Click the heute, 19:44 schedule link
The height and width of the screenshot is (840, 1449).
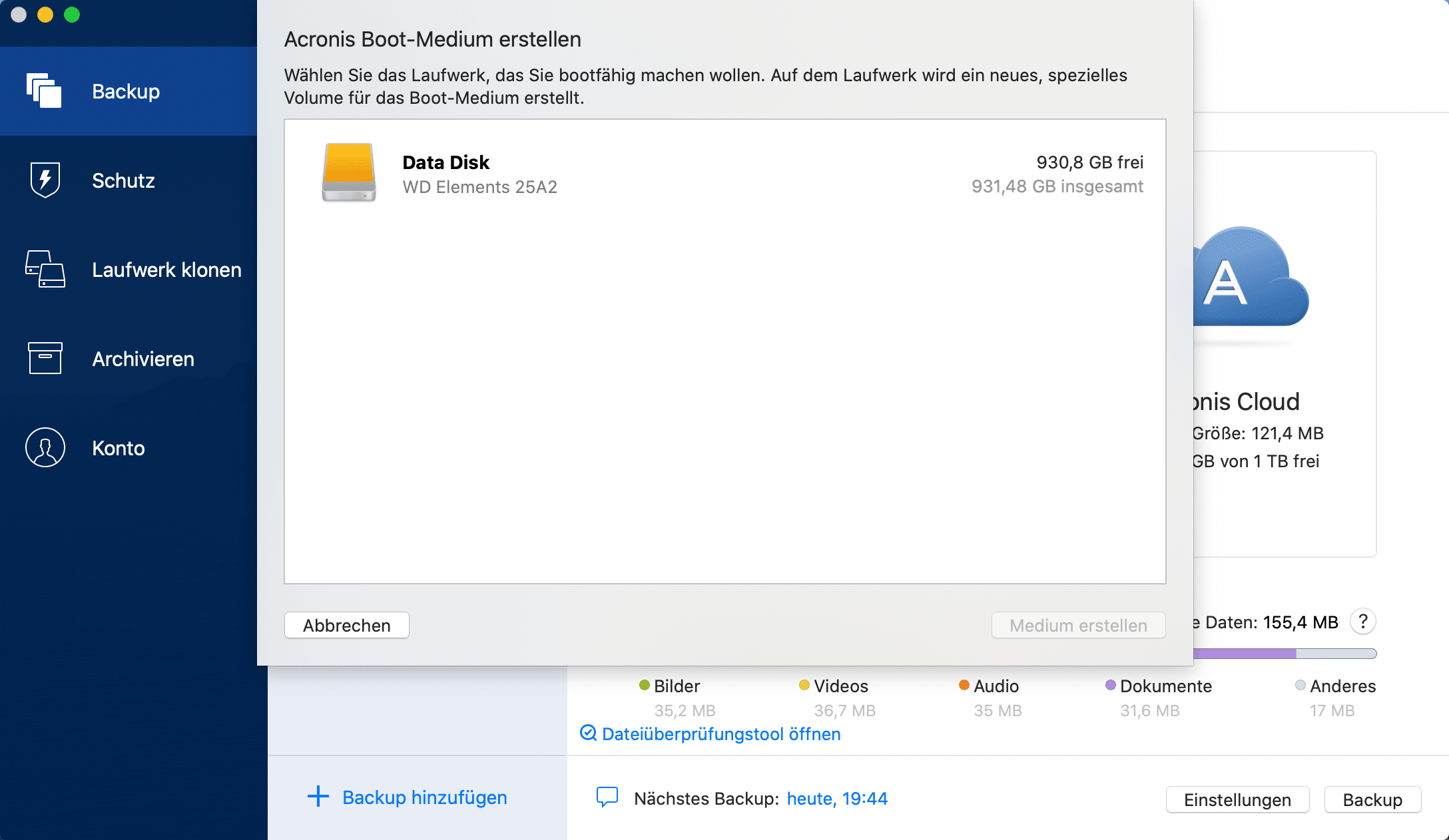click(837, 799)
